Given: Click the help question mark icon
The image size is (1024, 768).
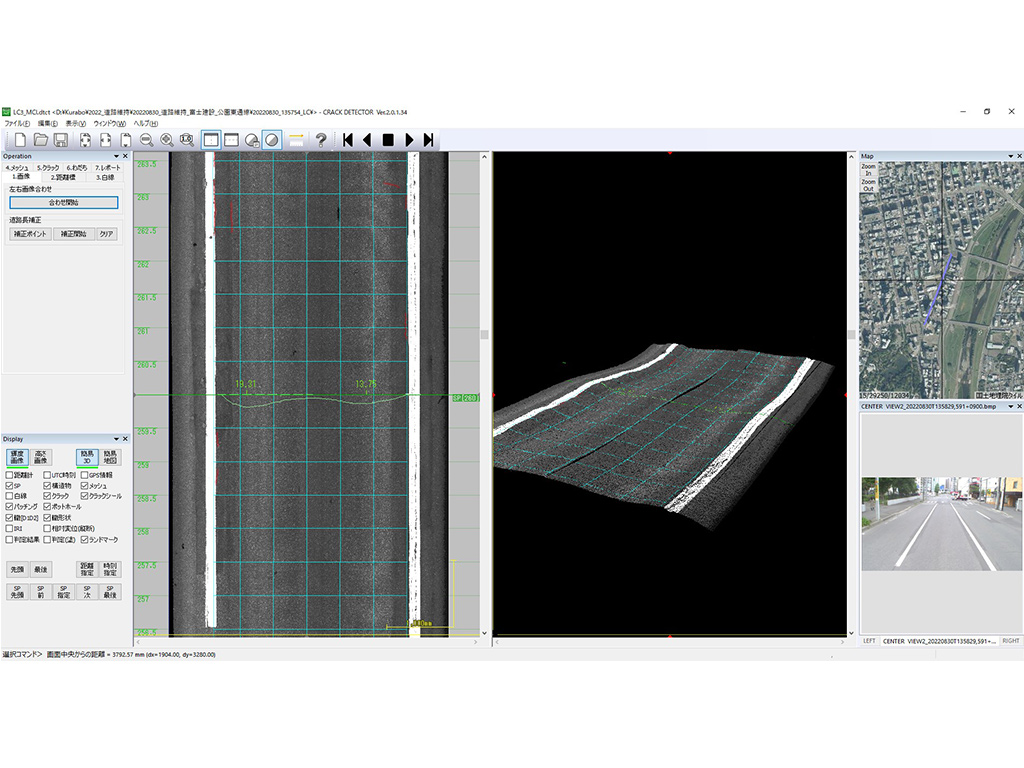Looking at the screenshot, I should pyautogui.click(x=321, y=140).
